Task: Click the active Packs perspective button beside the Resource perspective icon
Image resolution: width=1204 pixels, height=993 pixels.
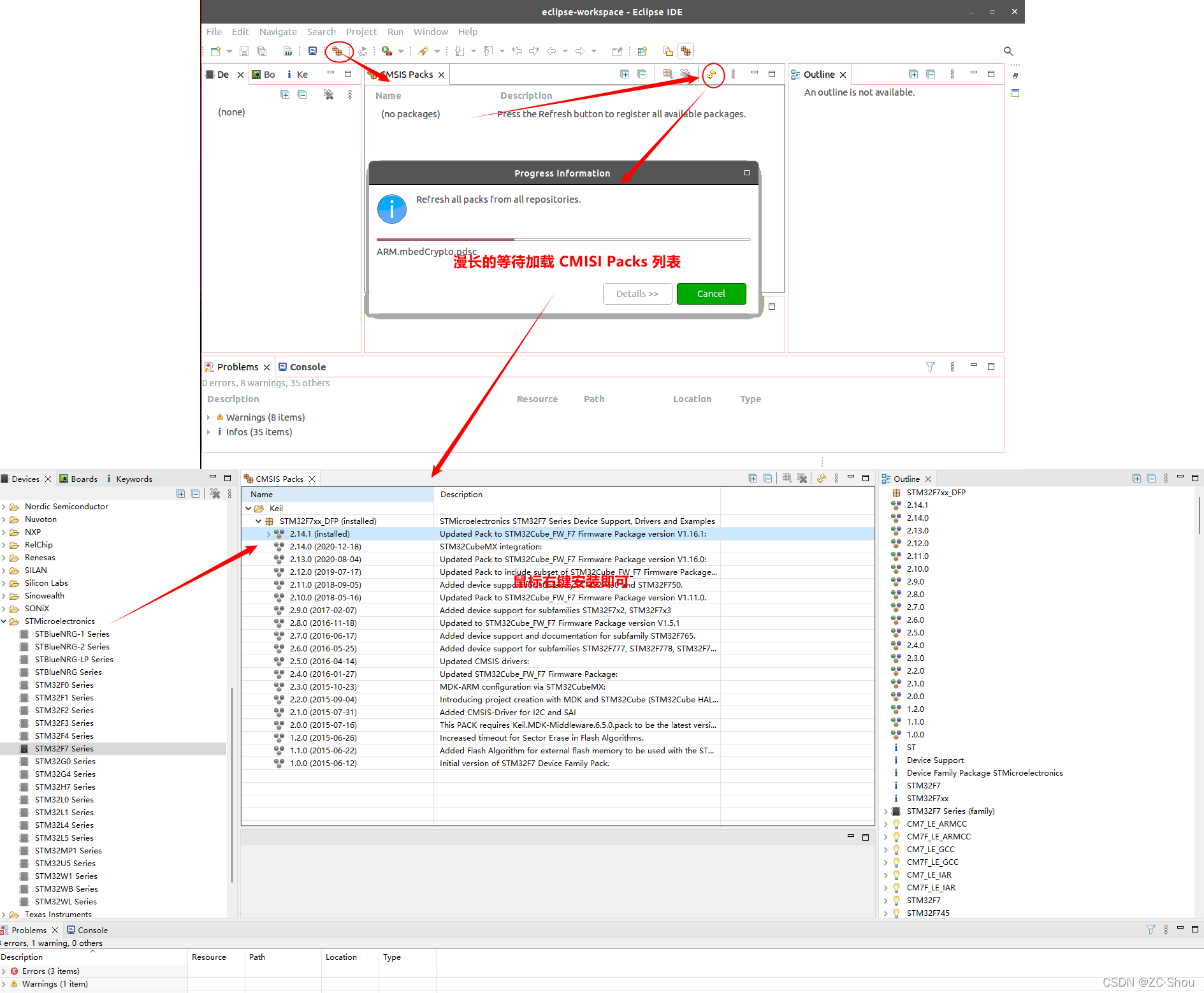Action: click(x=686, y=51)
